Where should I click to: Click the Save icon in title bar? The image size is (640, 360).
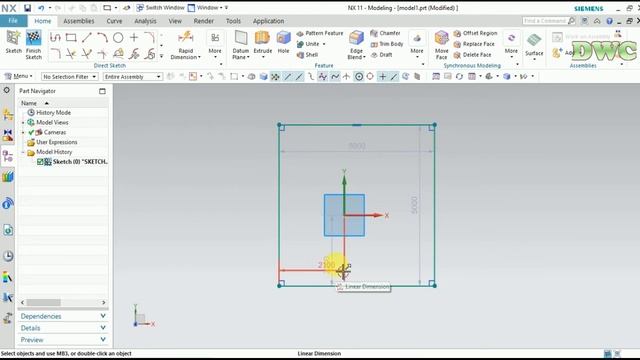(27, 8)
